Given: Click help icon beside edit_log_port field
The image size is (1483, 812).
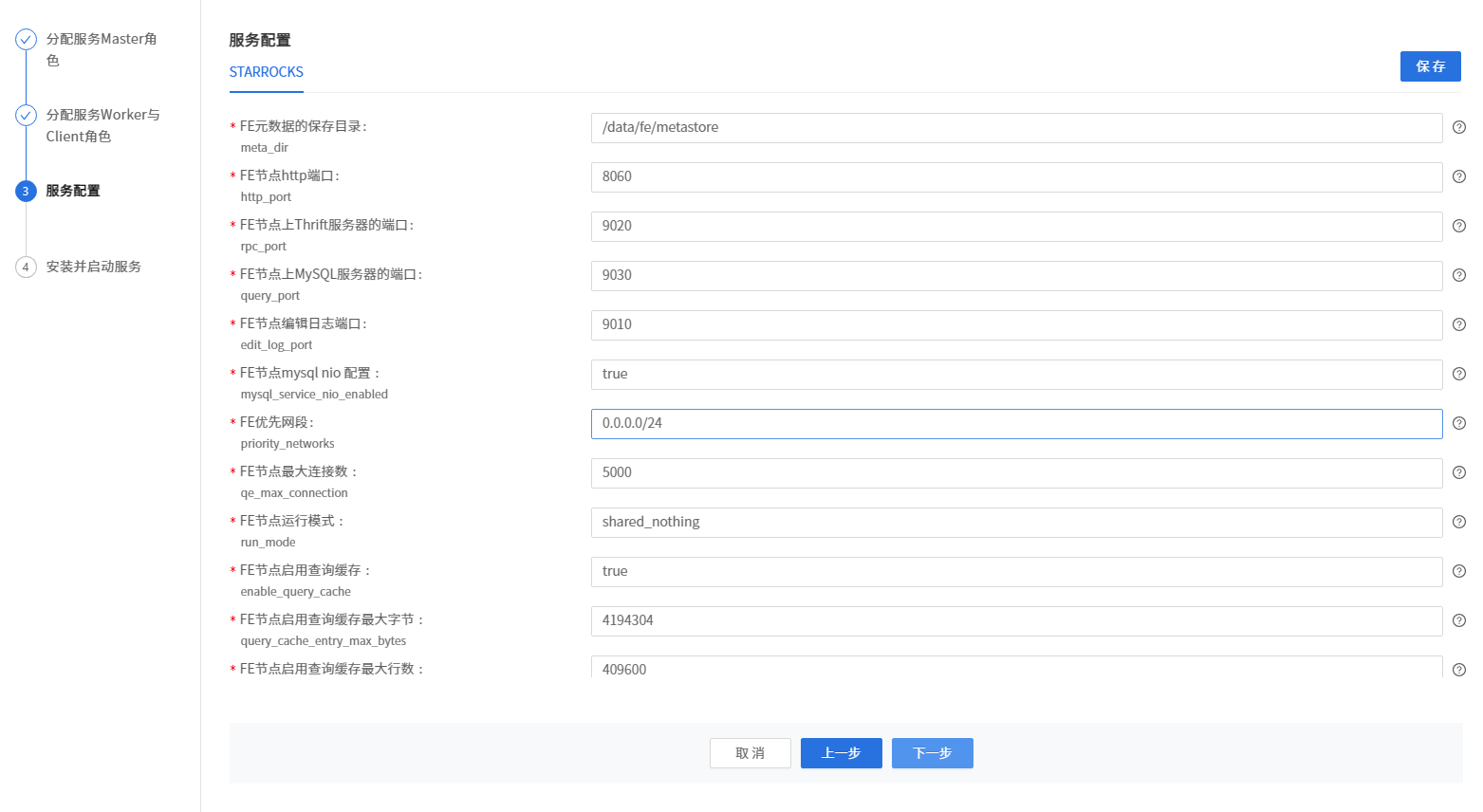Looking at the screenshot, I should tap(1459, 324).
